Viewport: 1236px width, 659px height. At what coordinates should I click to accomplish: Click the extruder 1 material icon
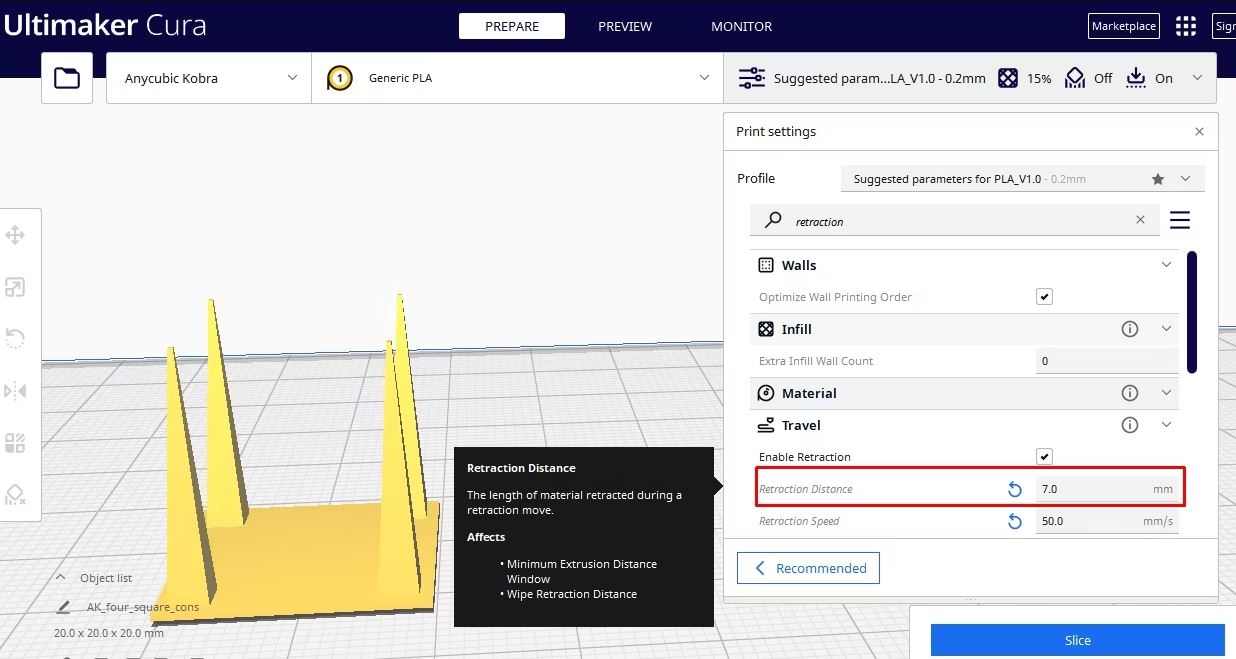[340, 78]
